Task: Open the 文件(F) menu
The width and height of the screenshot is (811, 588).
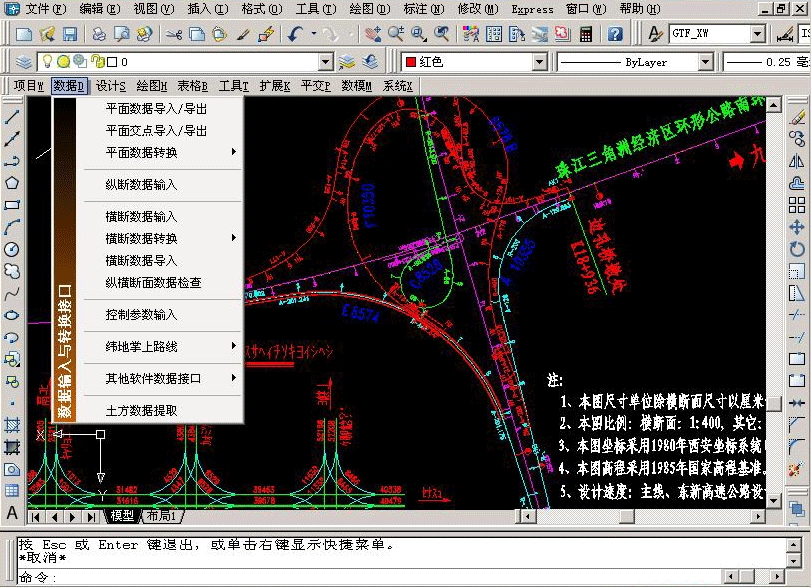Action: pos(46,9)
